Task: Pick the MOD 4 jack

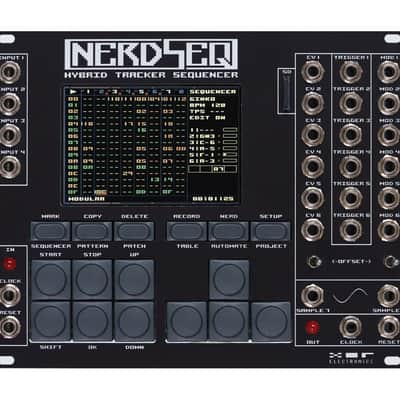Action: [x=389, y=166]
